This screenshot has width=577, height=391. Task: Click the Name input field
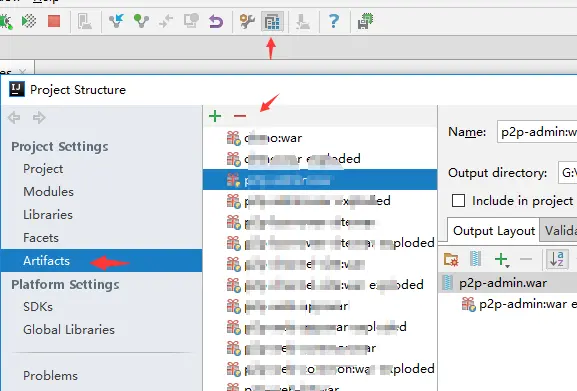click(x=537, y=132)
